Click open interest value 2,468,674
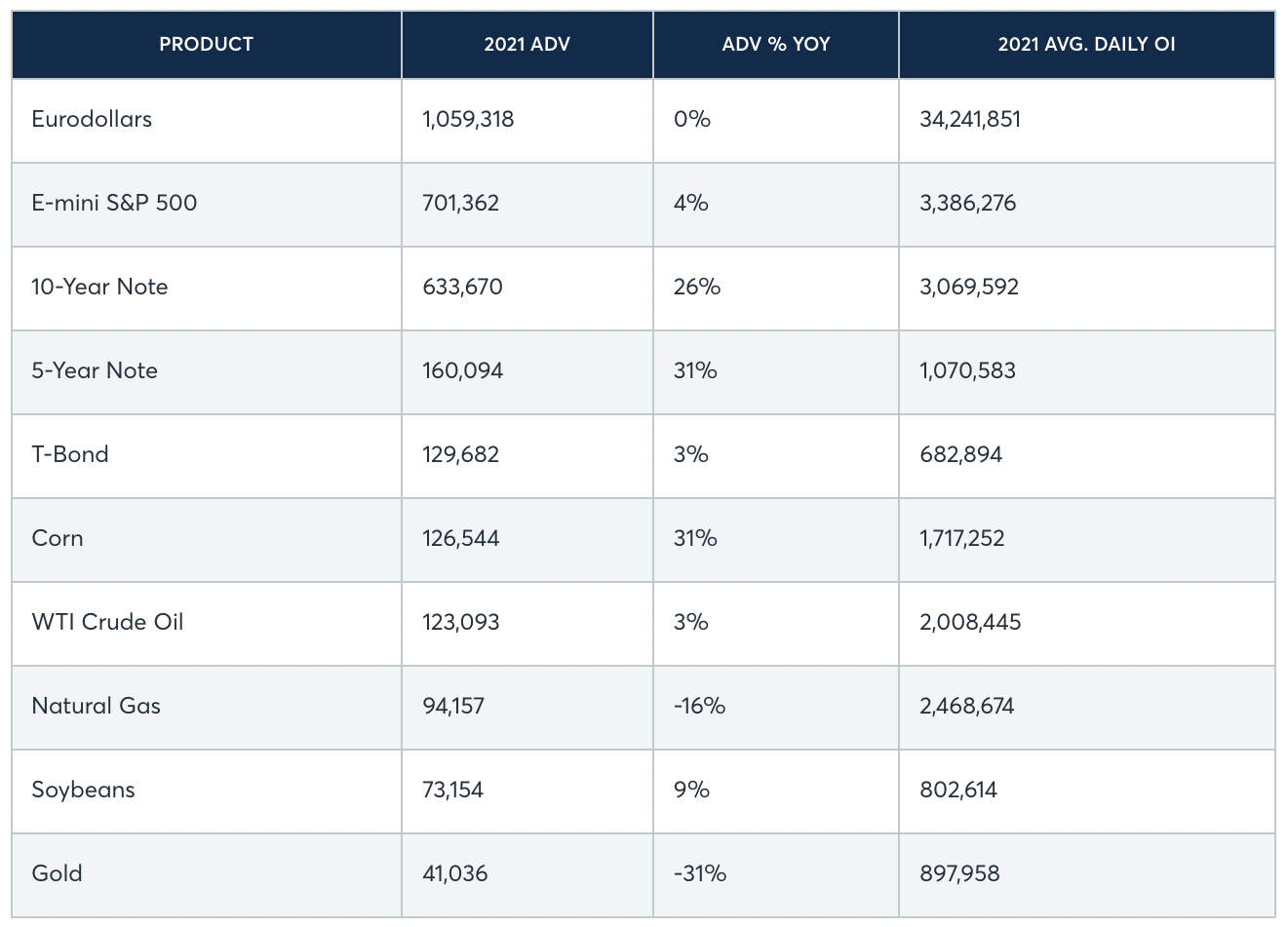The width and height of the screenshot is (1288, 927). pyautogui.click(x=967, y=707)
